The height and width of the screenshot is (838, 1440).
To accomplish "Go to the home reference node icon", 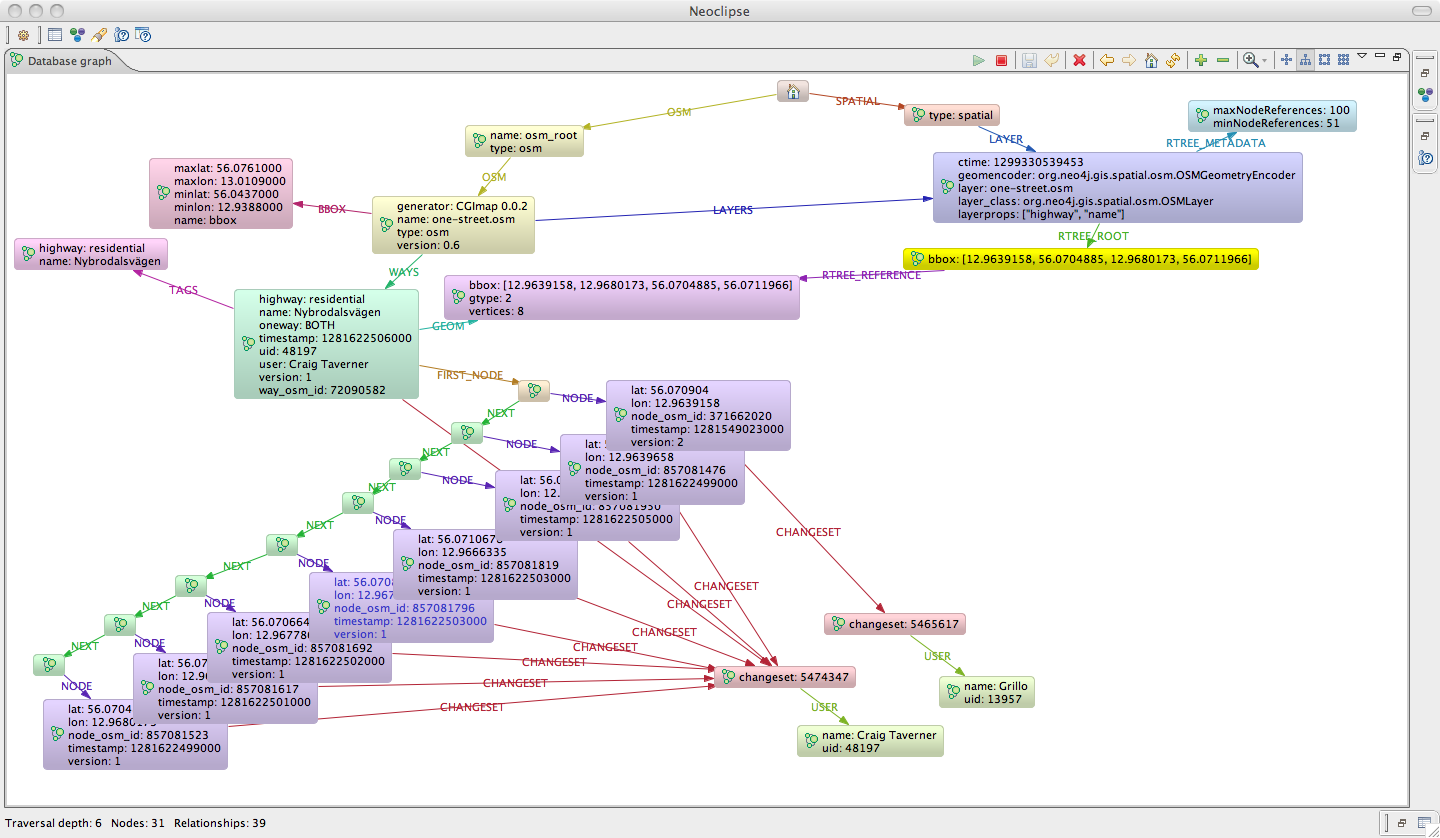I will tap(1151, 61).
